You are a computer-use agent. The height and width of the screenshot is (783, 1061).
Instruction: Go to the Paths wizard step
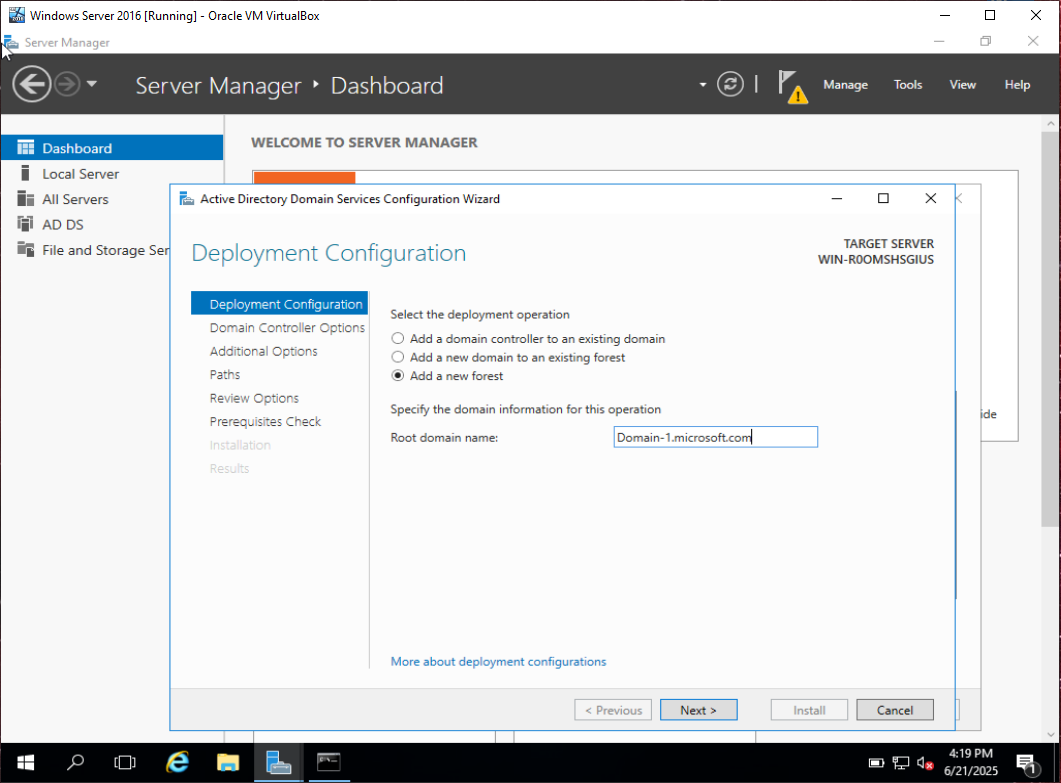pyautogui.click(x=225, y=374)
